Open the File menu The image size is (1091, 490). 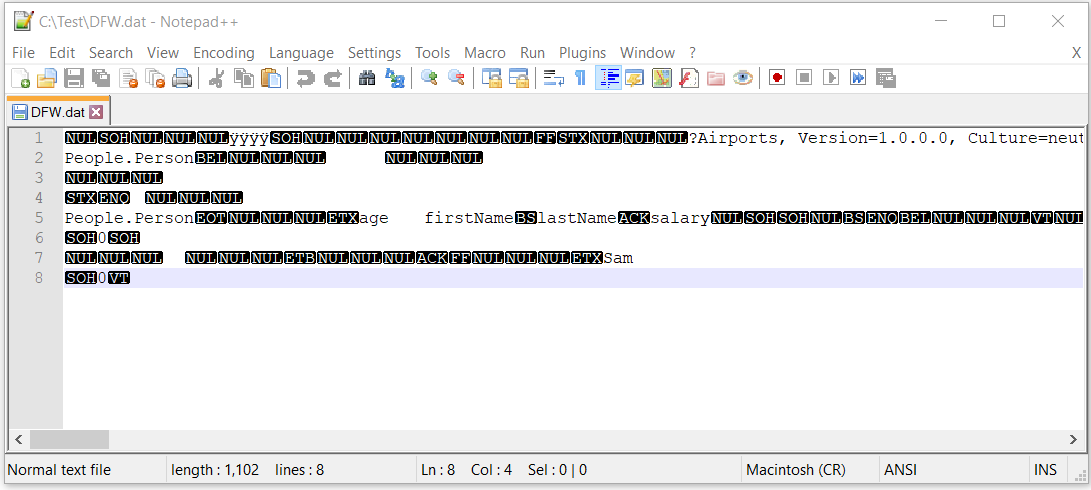click(23, 53)
